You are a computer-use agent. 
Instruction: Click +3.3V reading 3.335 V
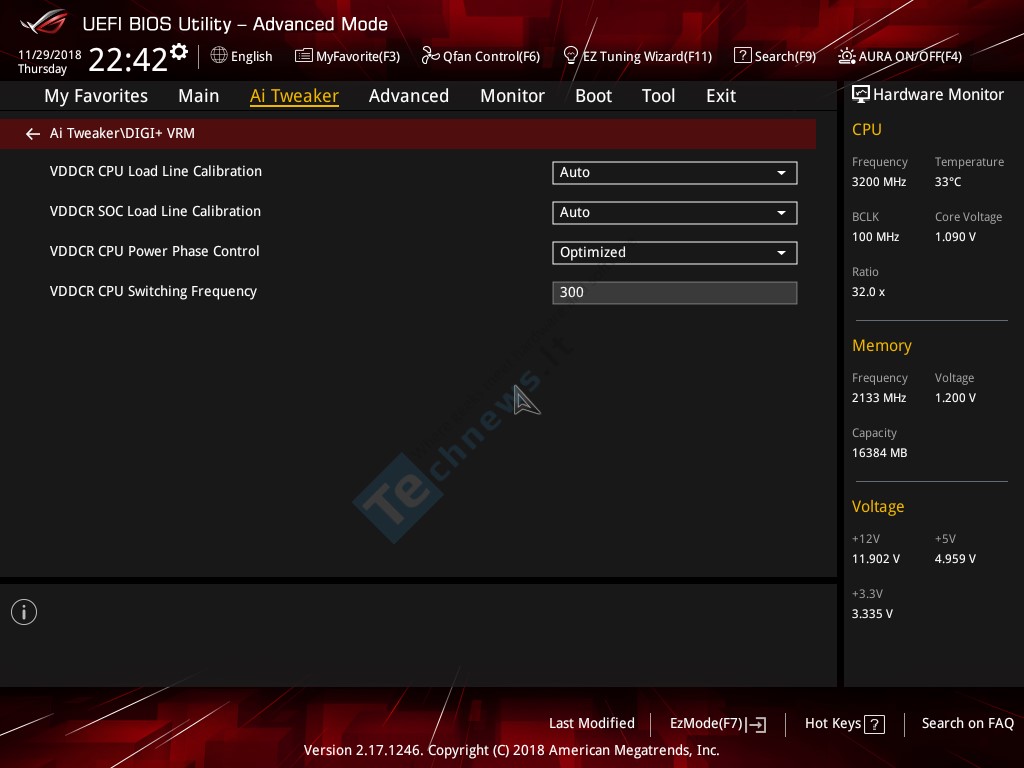pos(872,614)
